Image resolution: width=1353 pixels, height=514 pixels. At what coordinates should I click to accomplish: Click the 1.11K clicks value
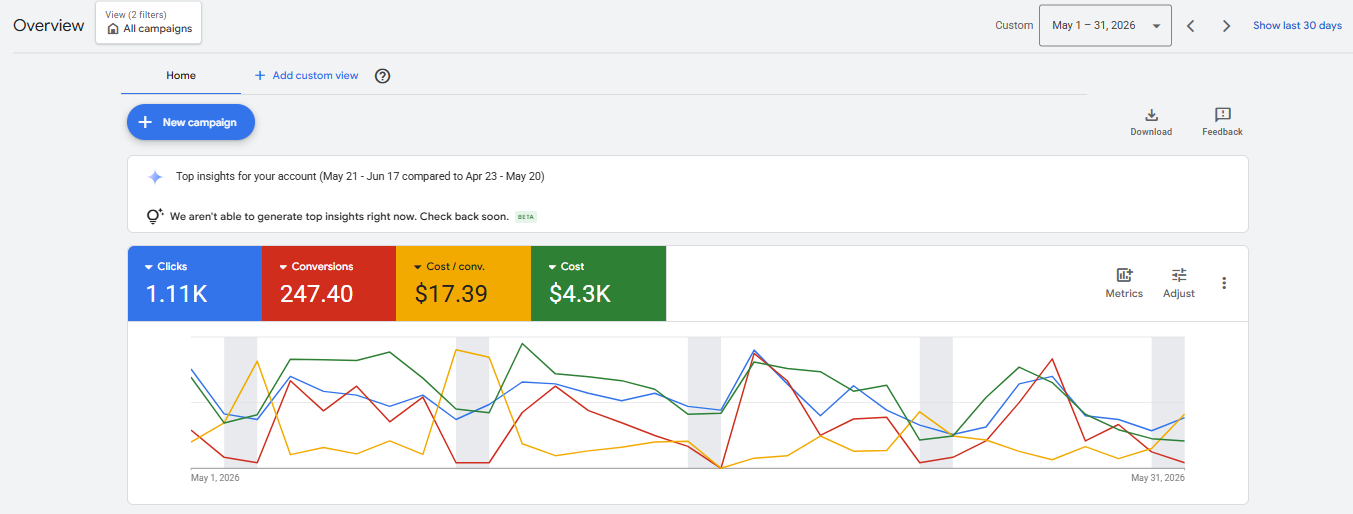point(177,294)
